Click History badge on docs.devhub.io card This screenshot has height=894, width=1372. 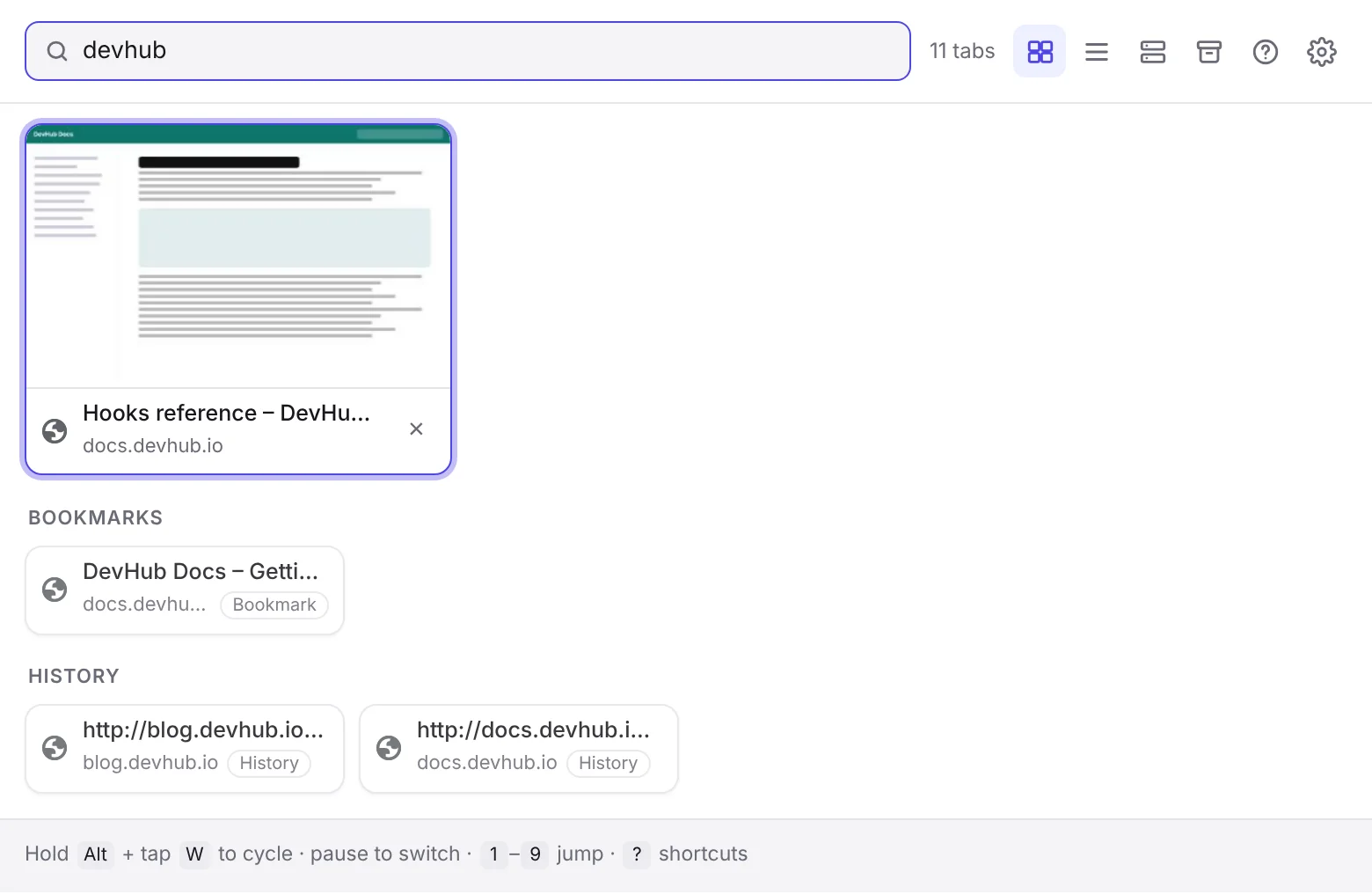click(608, 763)
